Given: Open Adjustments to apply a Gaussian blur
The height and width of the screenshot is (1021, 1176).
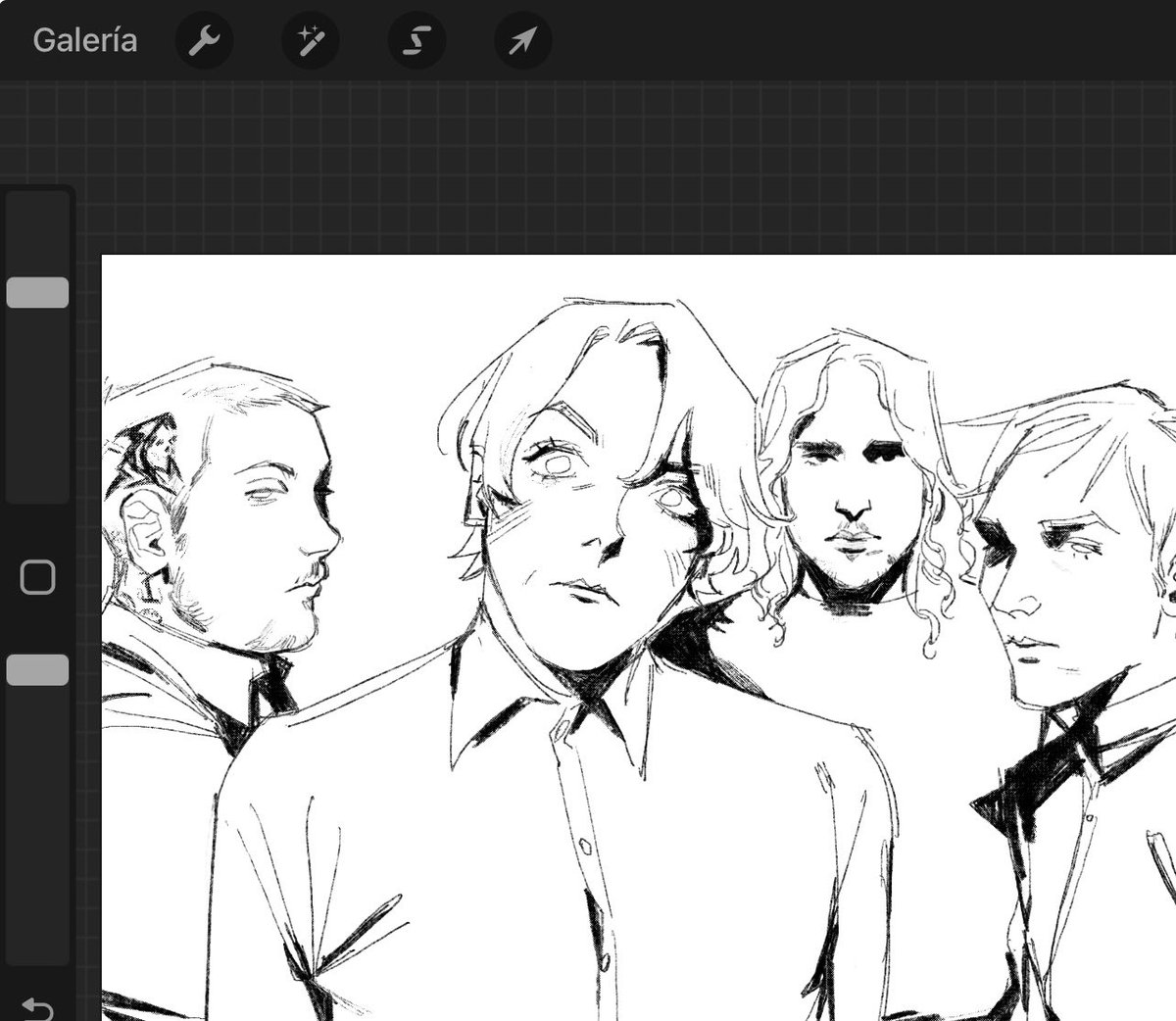Looking at the screenshot, I should pyautogui.click(x=310, y=40).
